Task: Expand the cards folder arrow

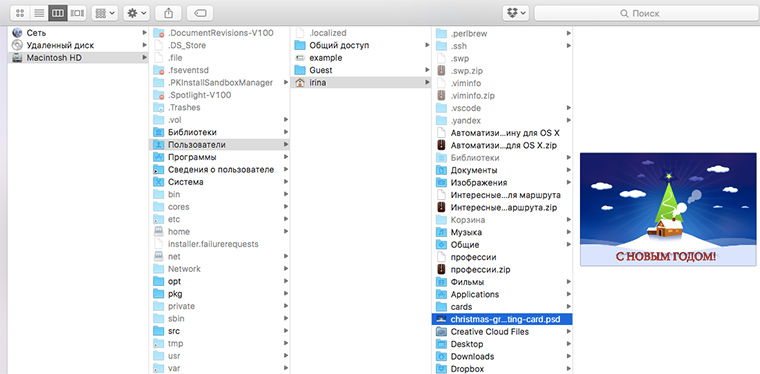Action: click(569, 307)
